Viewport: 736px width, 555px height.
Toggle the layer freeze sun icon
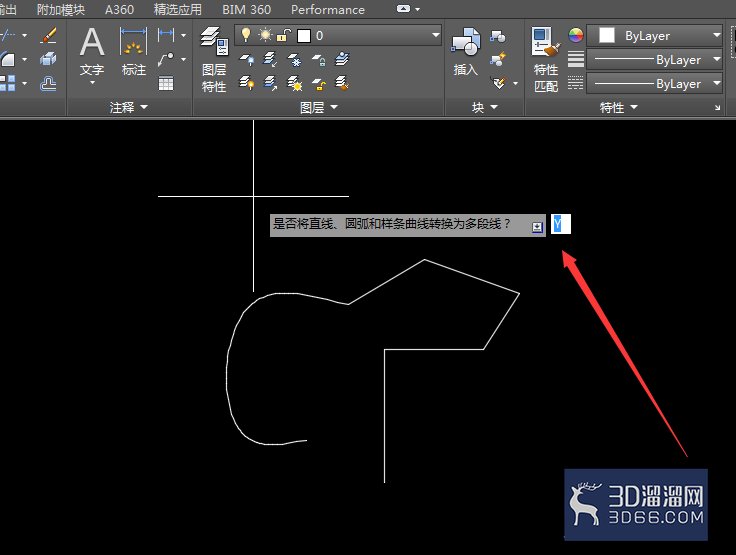coord(265,35)
